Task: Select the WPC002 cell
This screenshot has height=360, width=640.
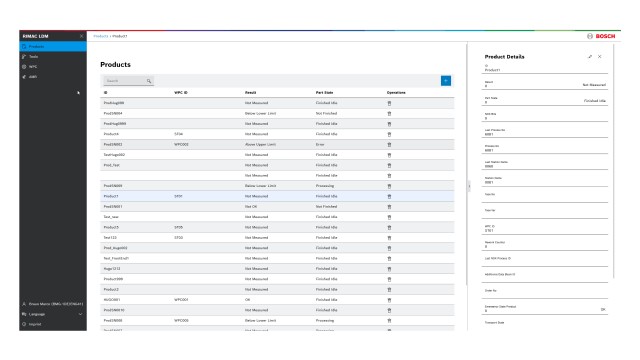Action: [182, 144]
